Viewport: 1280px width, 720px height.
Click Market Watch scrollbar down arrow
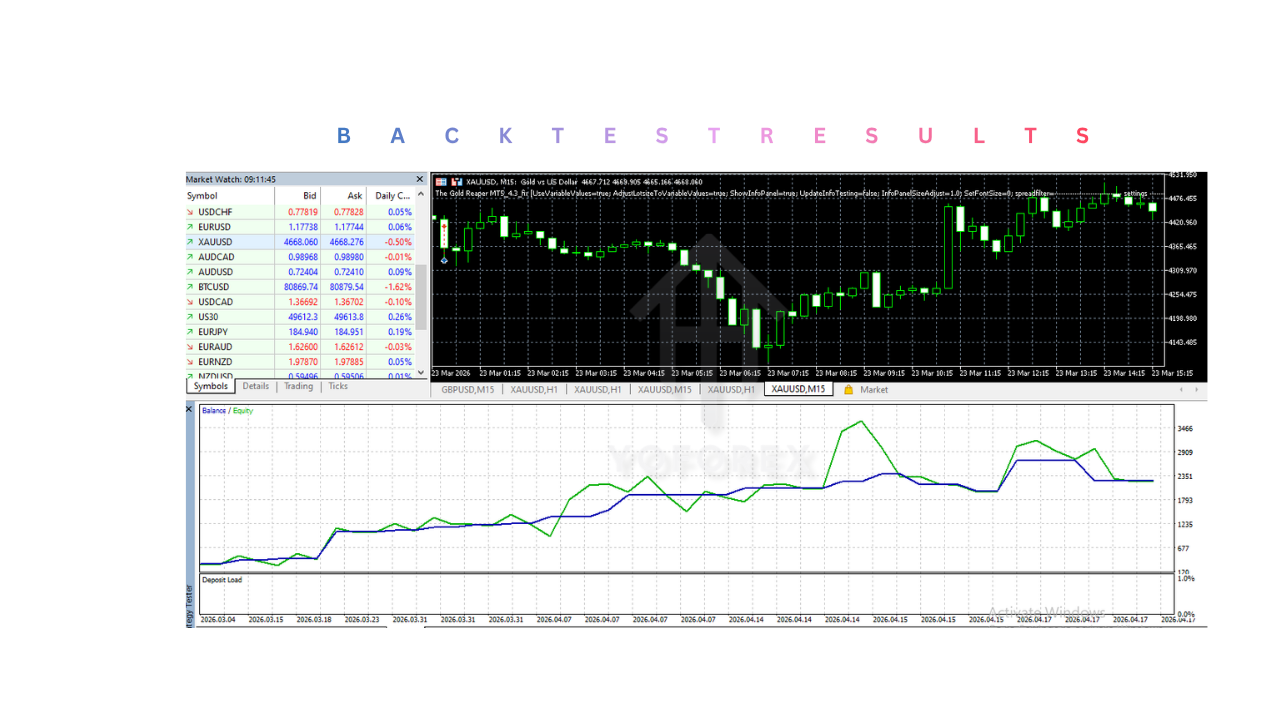[x=422, y=373]
